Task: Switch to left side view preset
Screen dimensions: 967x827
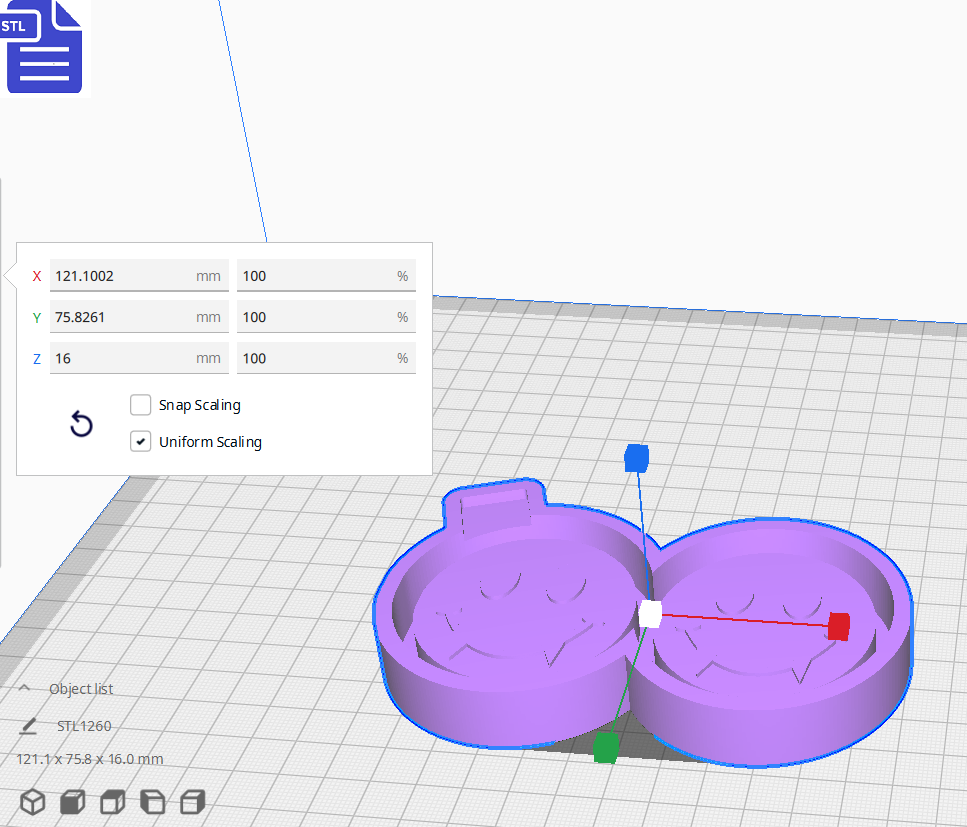Action: (151, 801)
